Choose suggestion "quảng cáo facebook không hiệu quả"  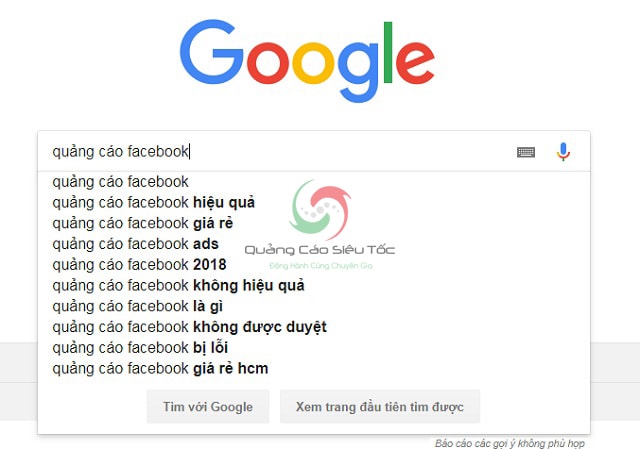(178, 286)
